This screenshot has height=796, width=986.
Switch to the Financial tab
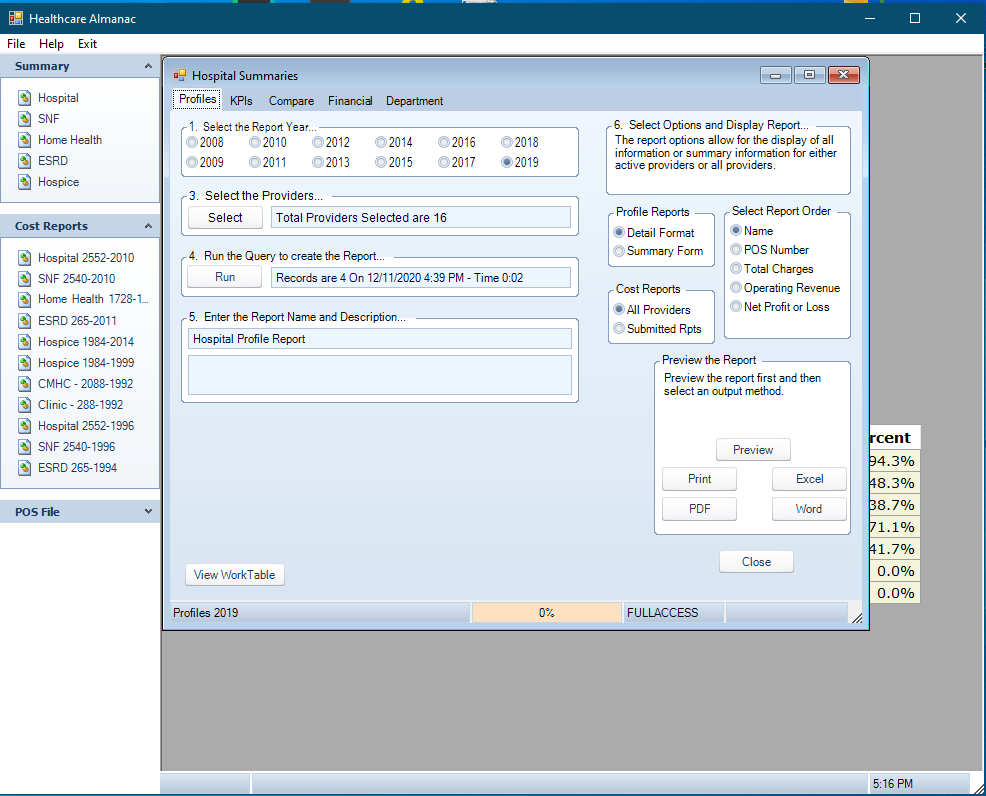[x=350, y=100]
